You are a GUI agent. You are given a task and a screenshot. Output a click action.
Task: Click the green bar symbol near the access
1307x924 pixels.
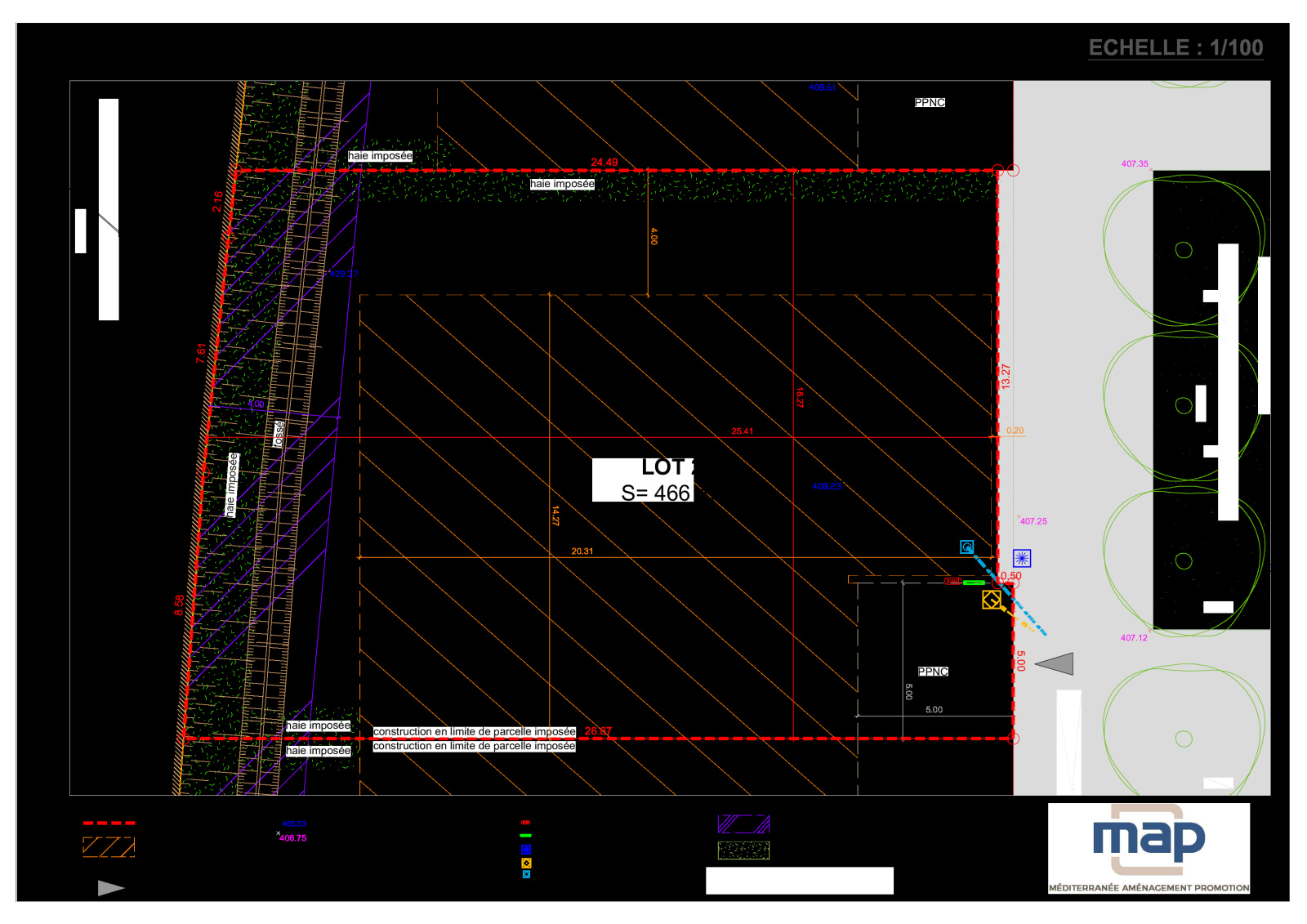974,583
